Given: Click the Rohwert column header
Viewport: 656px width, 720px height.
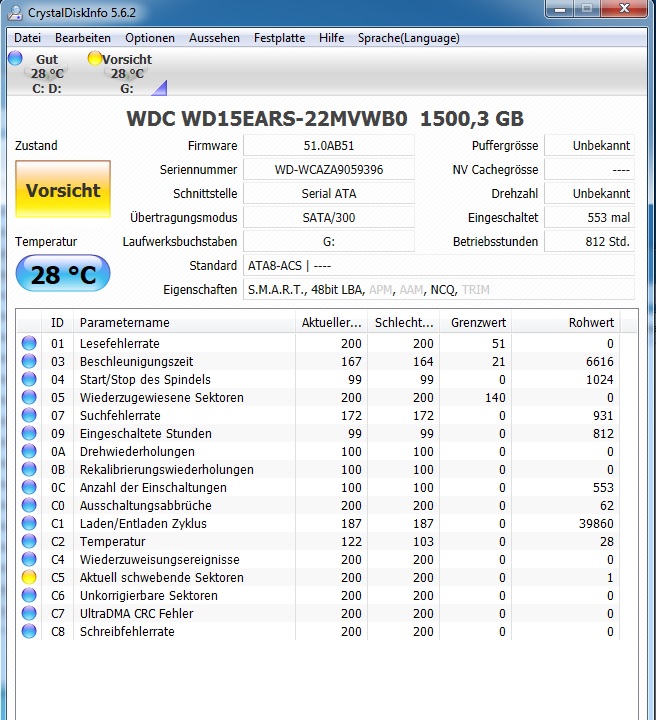Looking at the screenshot, I should point(566,322).
